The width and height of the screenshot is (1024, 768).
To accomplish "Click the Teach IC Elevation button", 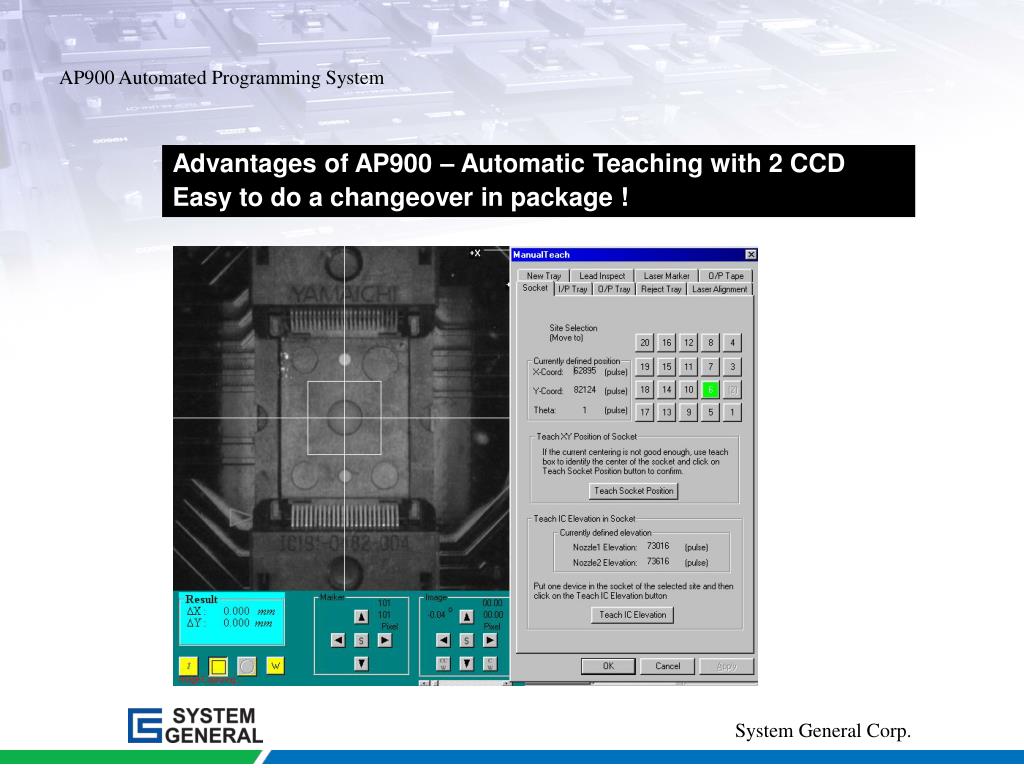I will pyautogui.click(x=632, y=615).
